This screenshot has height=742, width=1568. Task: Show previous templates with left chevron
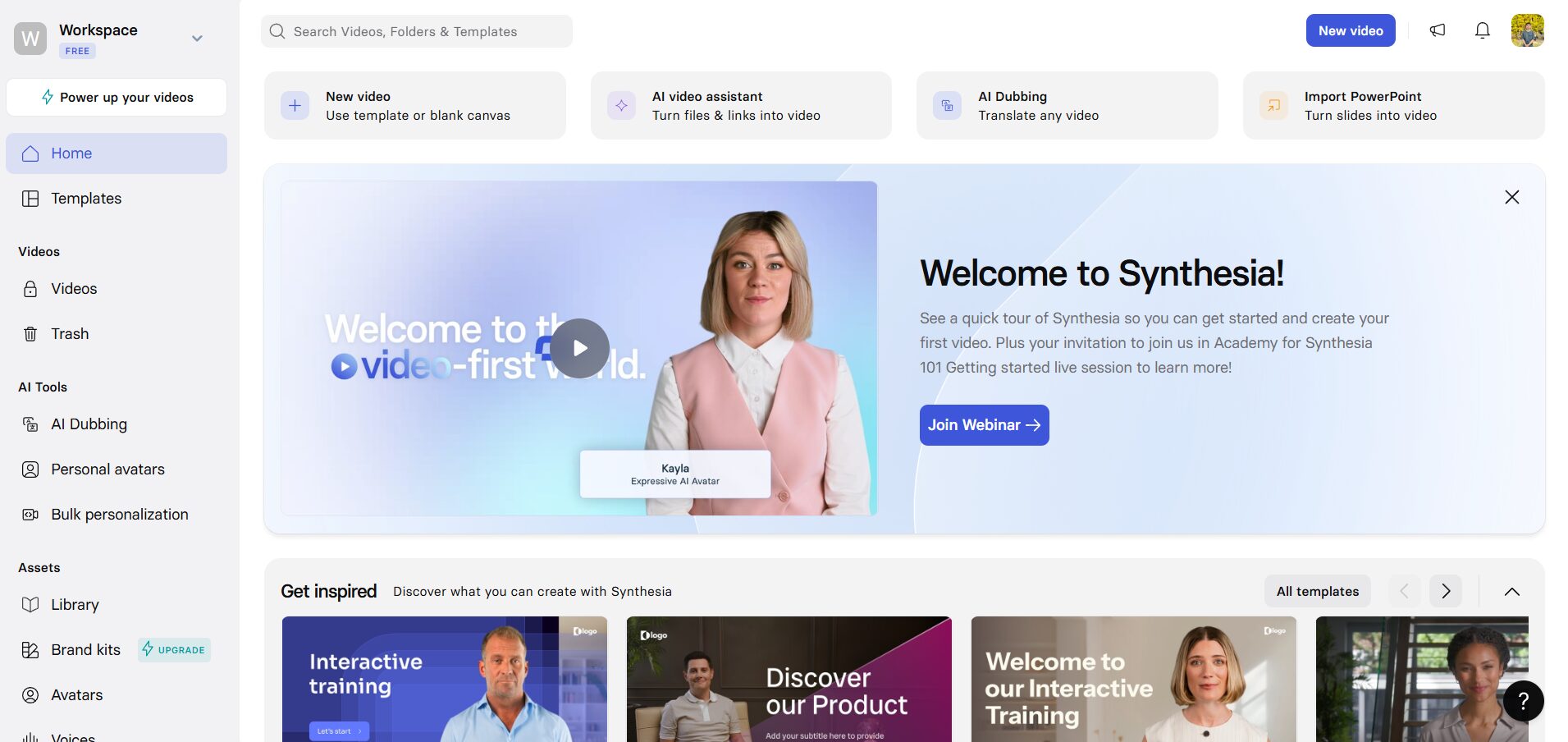coord(1405,591)
